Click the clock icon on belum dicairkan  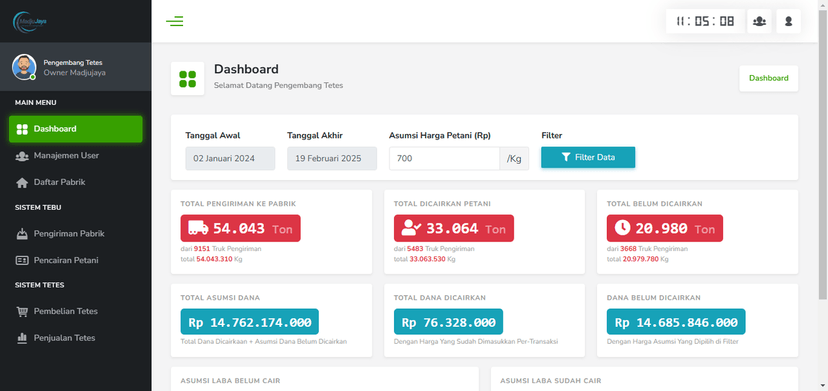622,228
